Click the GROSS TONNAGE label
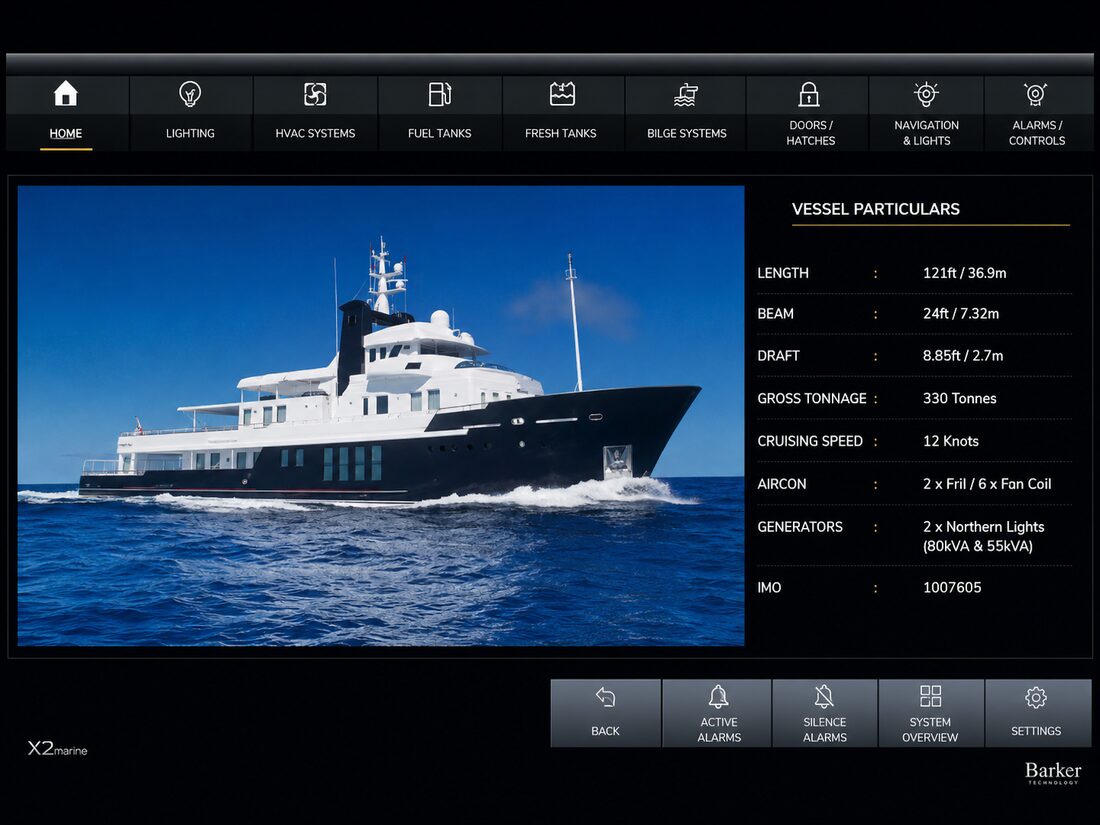 (x=812, y=398)
